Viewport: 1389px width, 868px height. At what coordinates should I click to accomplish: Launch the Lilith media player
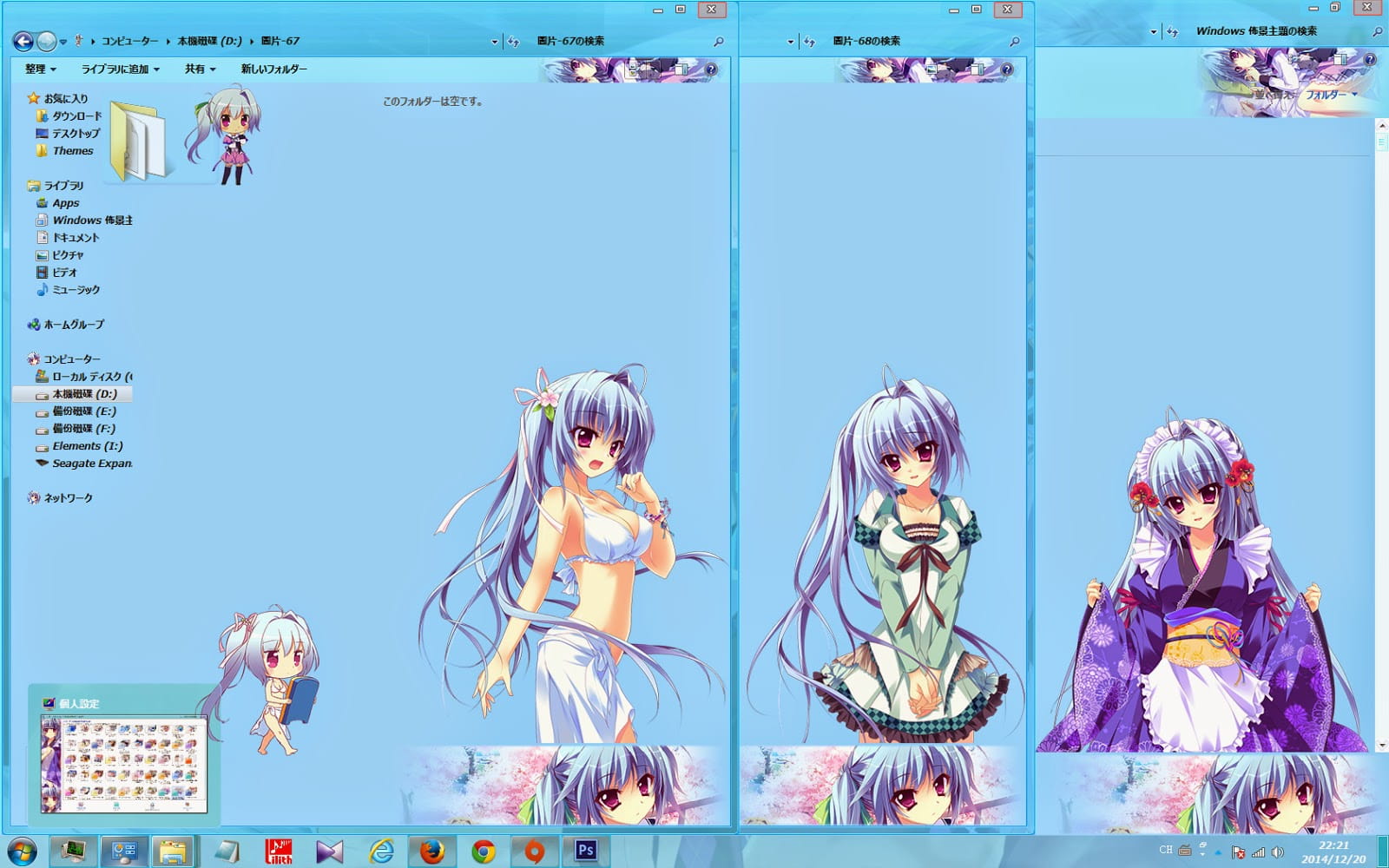tap(278, 852)
